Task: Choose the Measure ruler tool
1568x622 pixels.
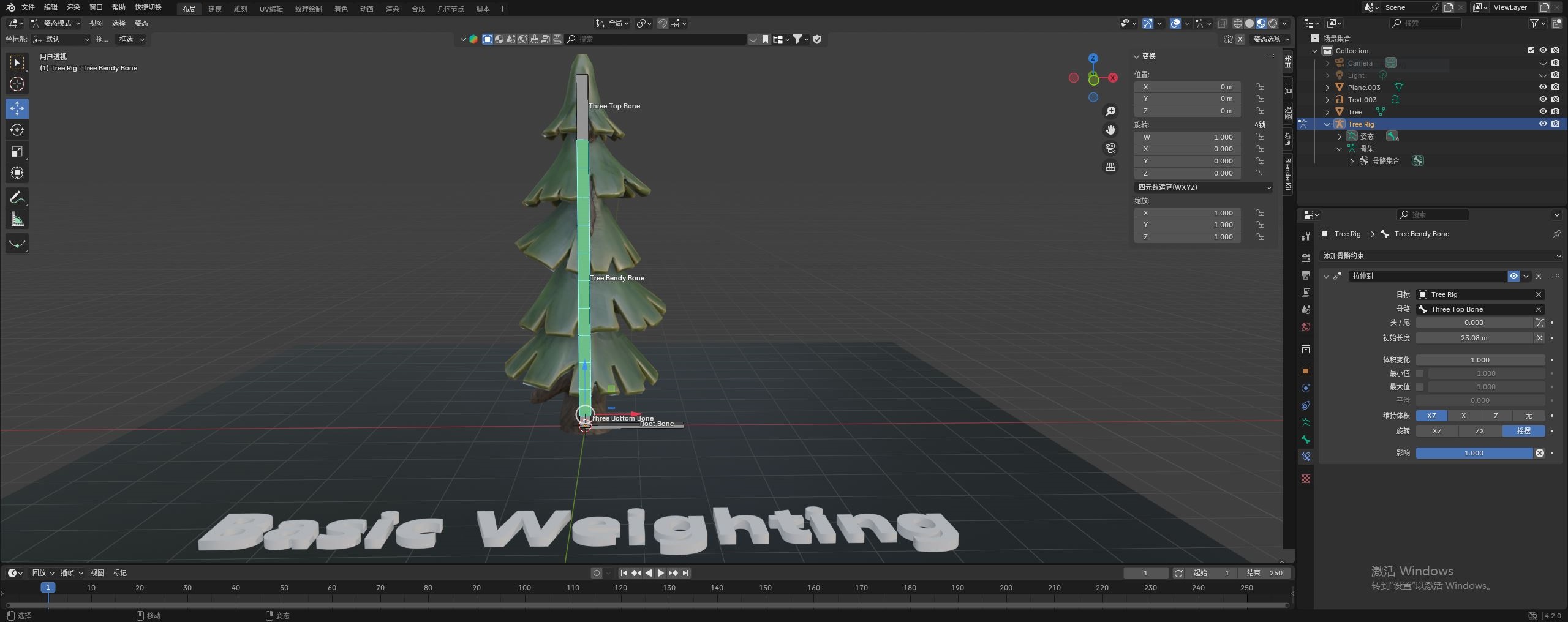Action: tap(17, 219)
